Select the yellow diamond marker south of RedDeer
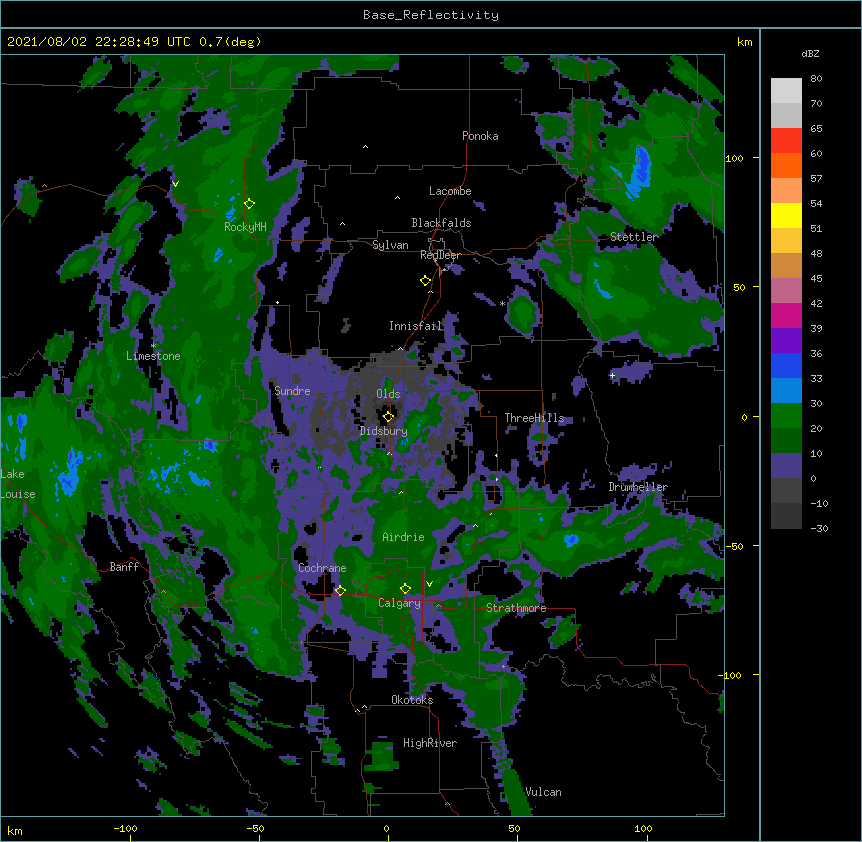 [426, 281]
